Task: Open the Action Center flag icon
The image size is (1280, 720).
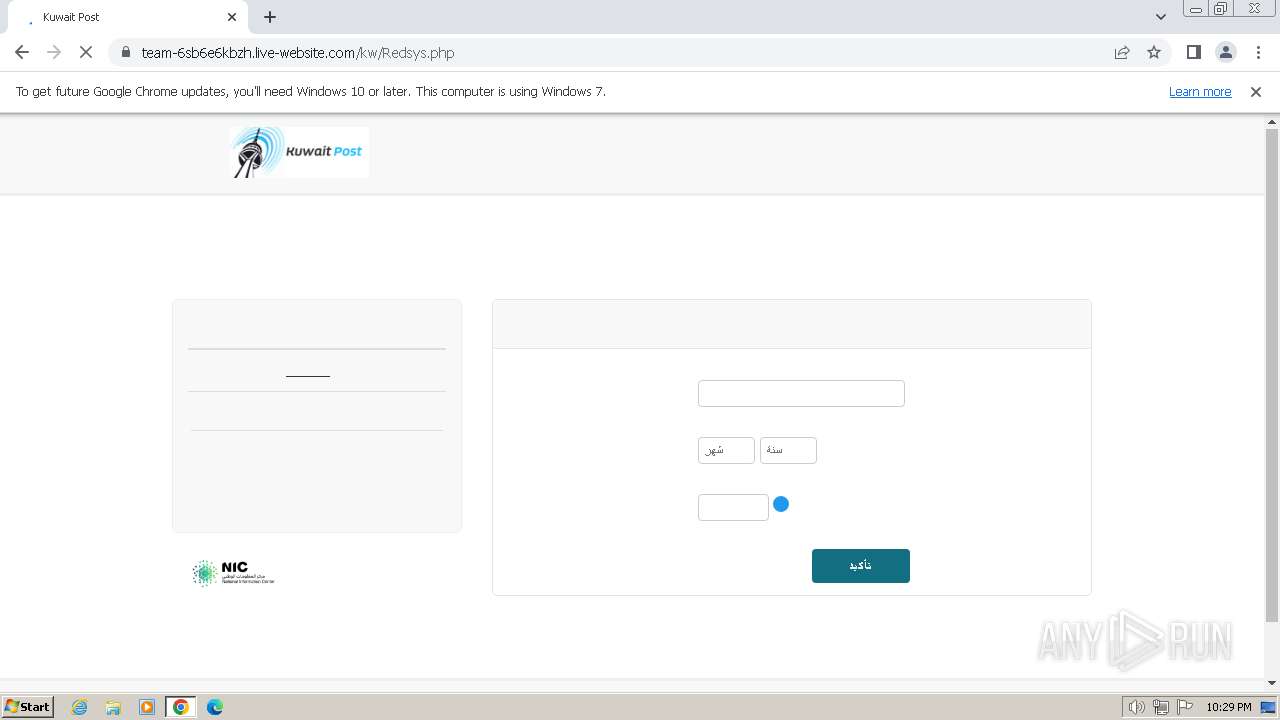Action: tap(1185, 707)
